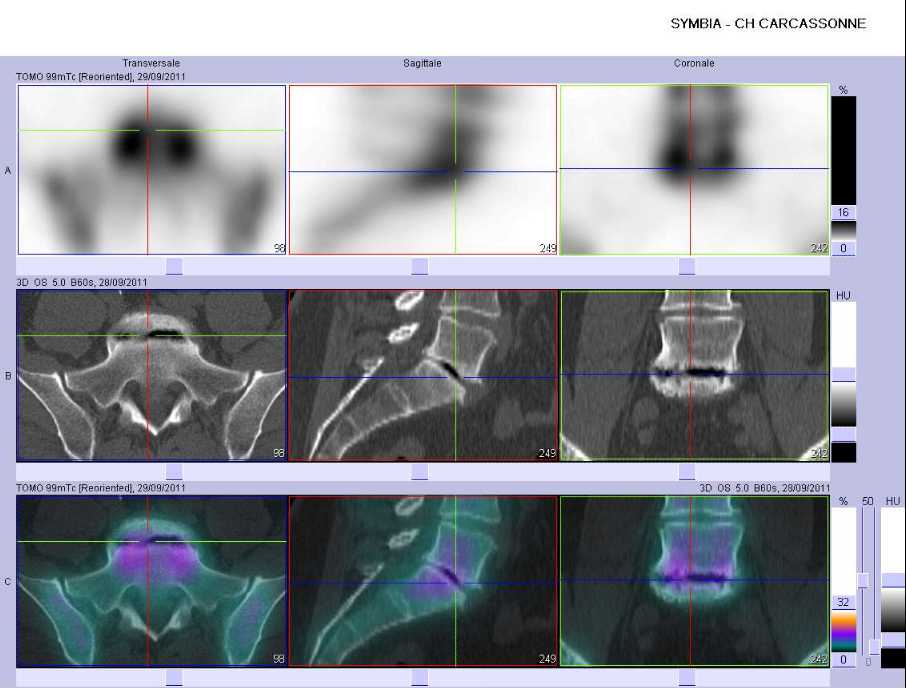Viewport: 906px width, 688px height.
Task: Click slice slider thumb under row A coronal
Action: 686,266
